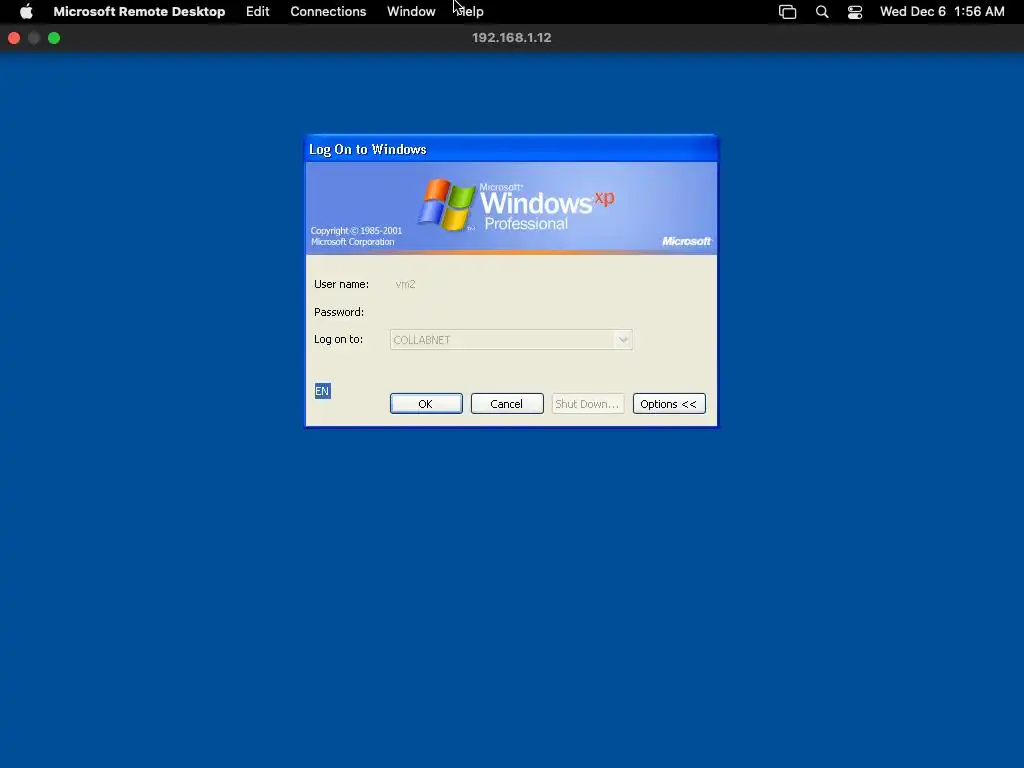This screenshot has width=1024, height=768.
Task: Click the Log On to Windows title bar
Action: 511,149
